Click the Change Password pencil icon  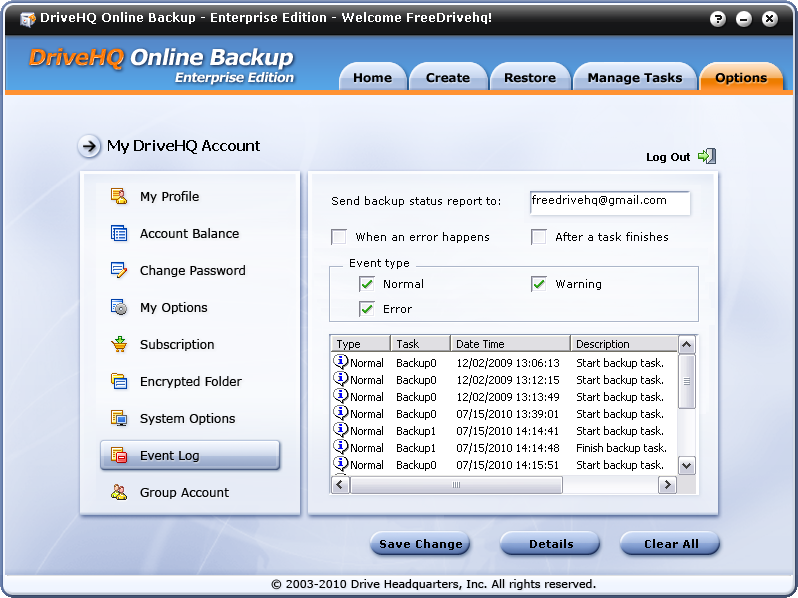coord(119,270)
